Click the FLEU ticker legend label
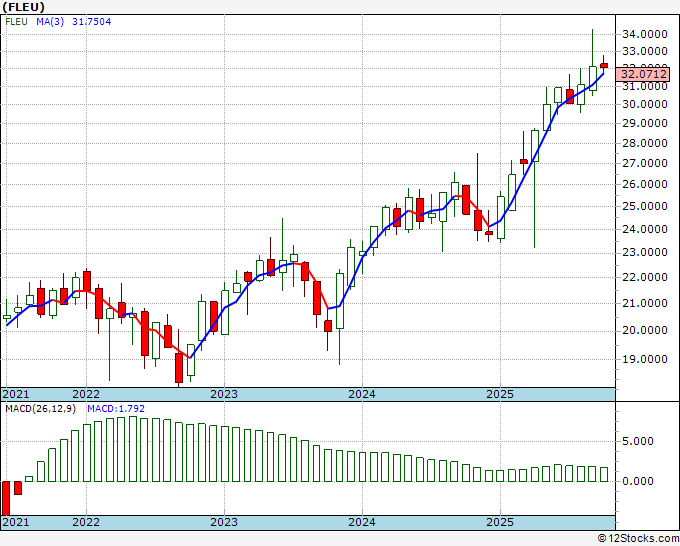This screenshot has height=546, width=680. click(x=16, y=22)
